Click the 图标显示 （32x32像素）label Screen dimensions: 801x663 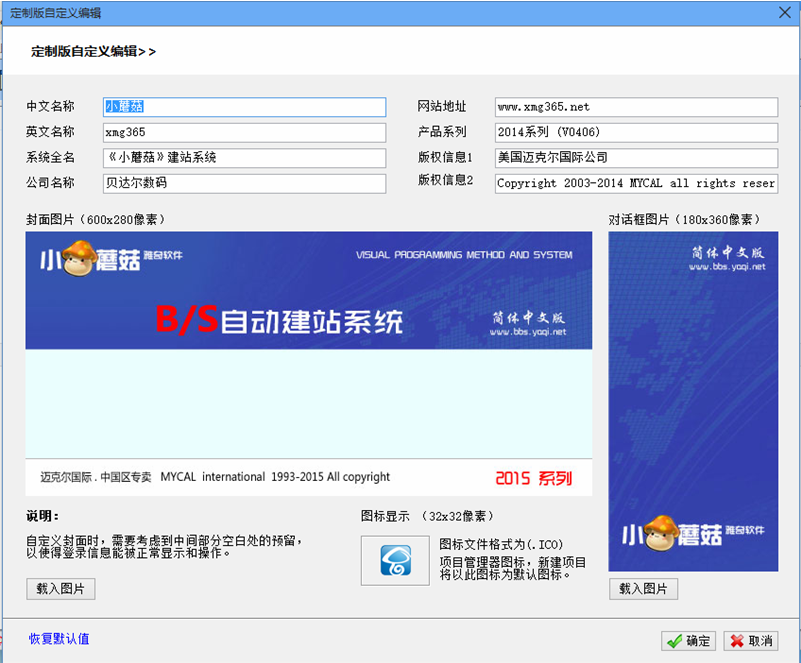tap(428, 516)
